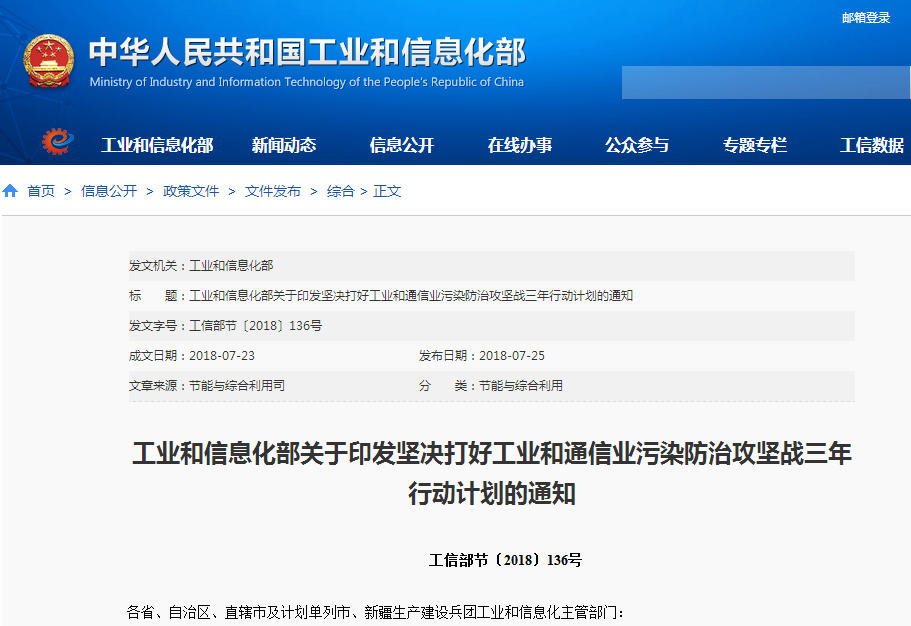This screenshot has width=911, height=626.
Task: Go to 公众参与 section
Action: [x=637, y=145]
